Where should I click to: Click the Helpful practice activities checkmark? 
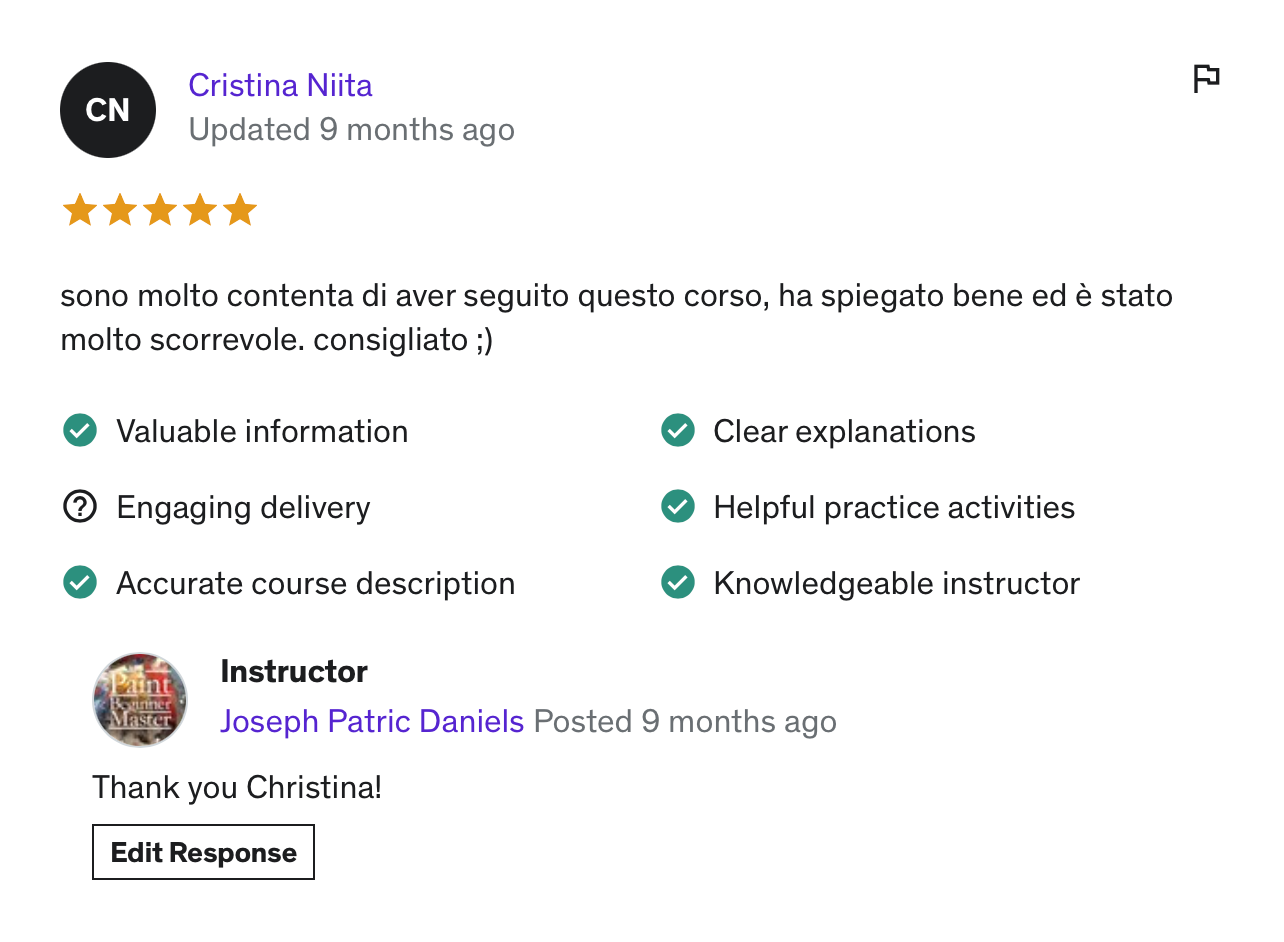tap(678, 507)
